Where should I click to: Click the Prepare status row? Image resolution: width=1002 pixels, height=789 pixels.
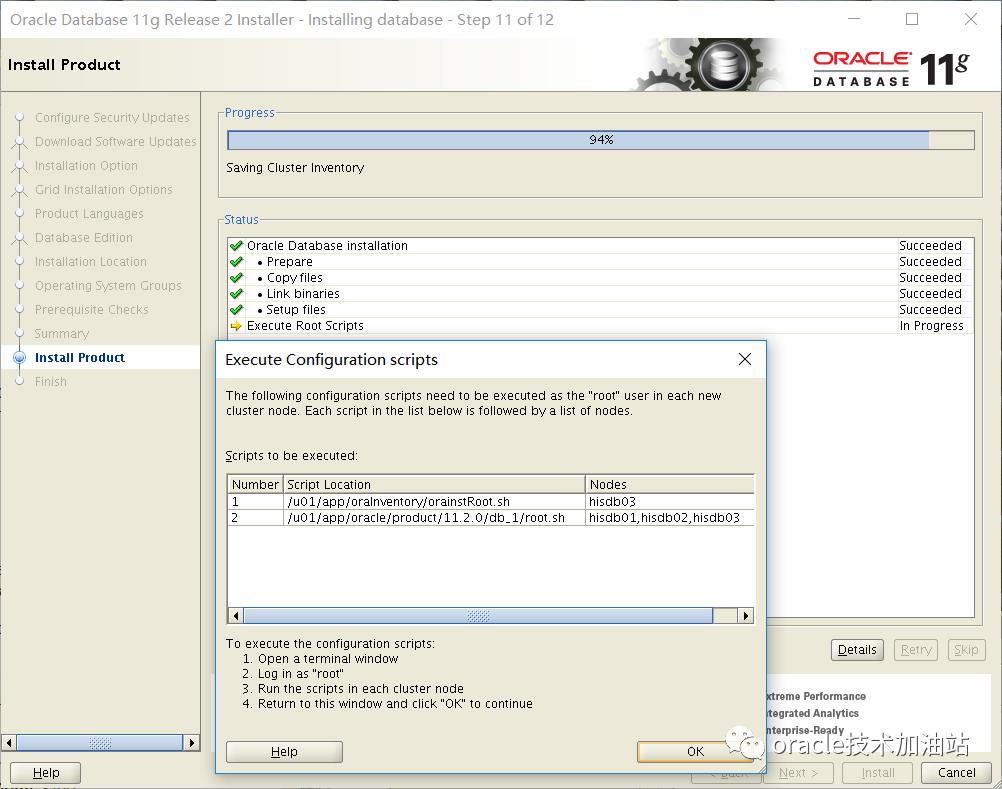coord(600,261)
